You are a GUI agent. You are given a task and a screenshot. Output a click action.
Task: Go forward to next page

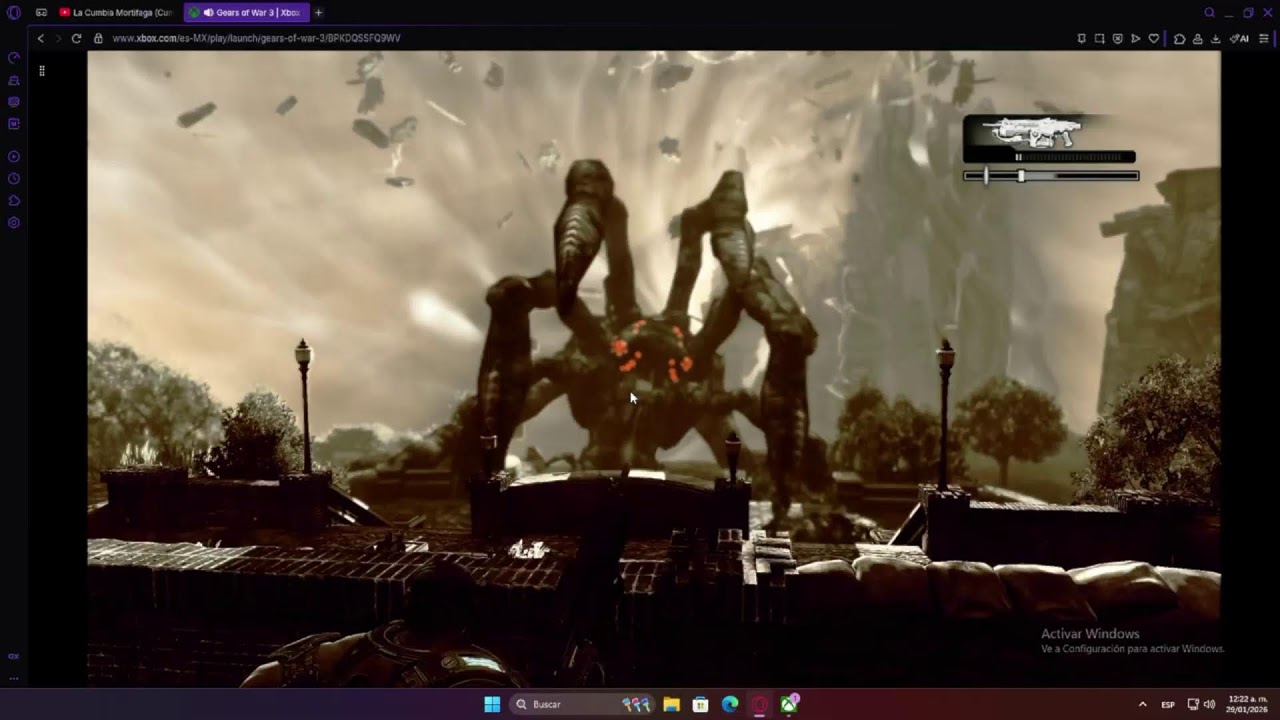(x=58, y=38)
